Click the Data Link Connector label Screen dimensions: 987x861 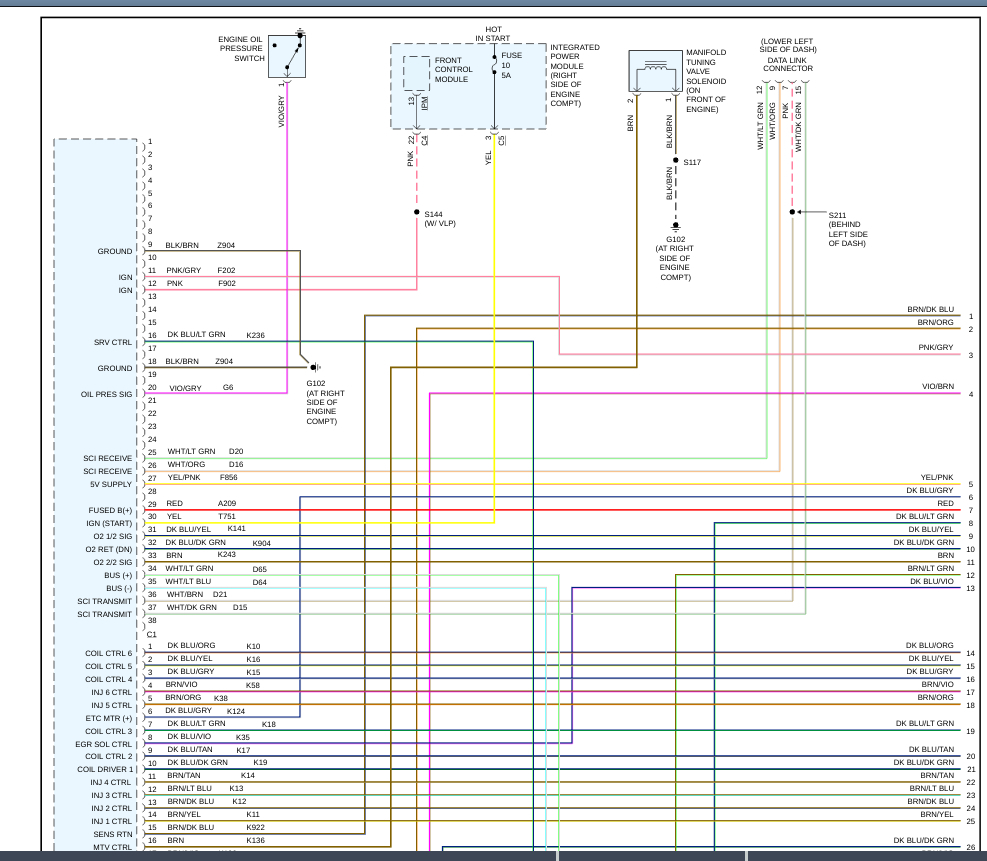click(x=790, y=64)
